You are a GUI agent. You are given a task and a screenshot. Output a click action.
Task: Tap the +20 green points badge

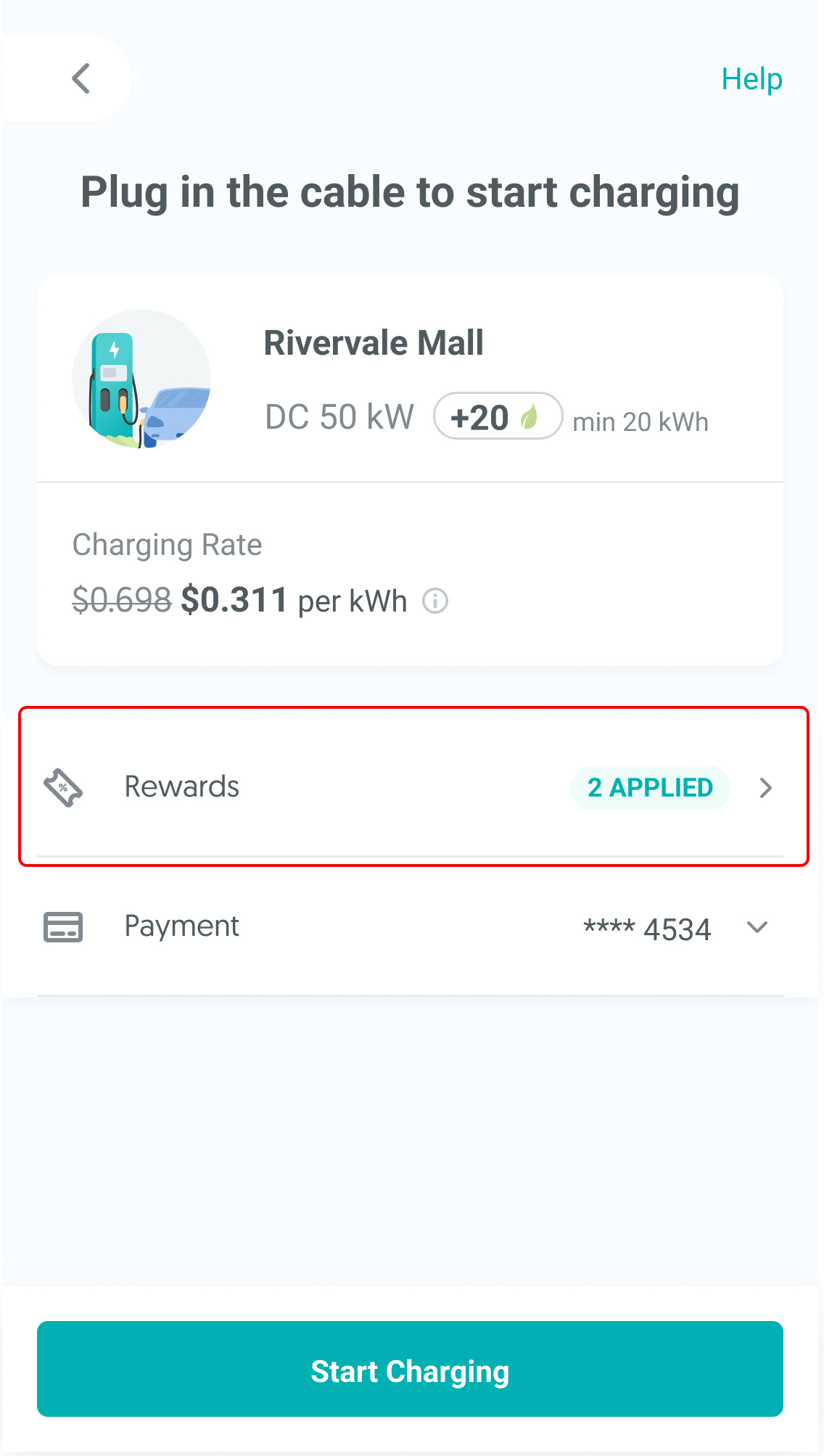pos(497,417)
